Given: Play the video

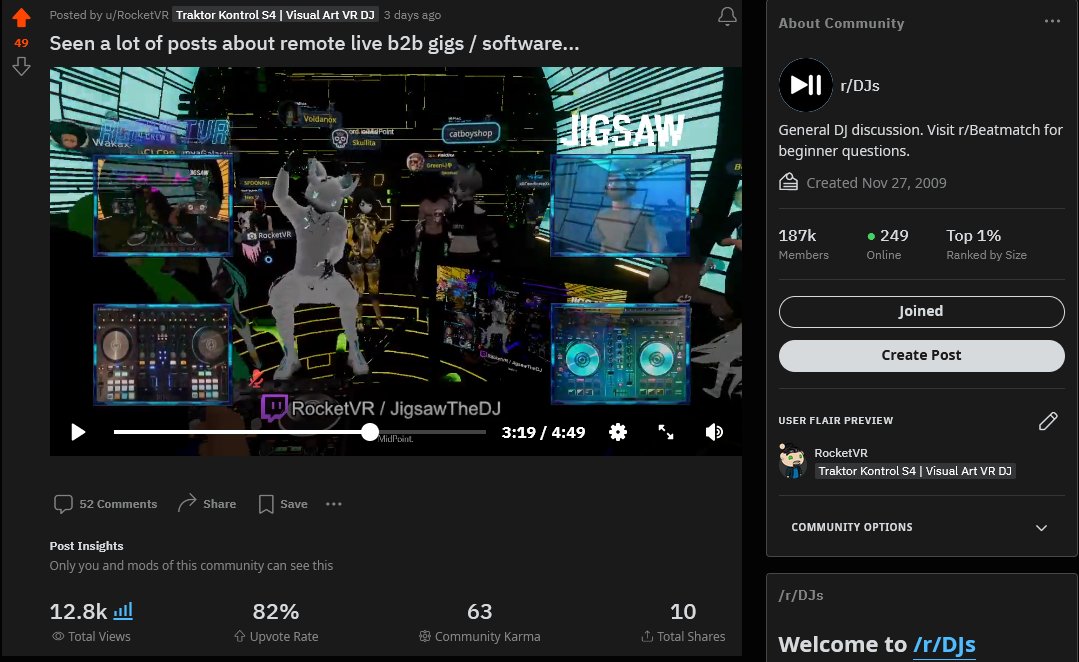Looking at the screenshot, I should [78, 432].
